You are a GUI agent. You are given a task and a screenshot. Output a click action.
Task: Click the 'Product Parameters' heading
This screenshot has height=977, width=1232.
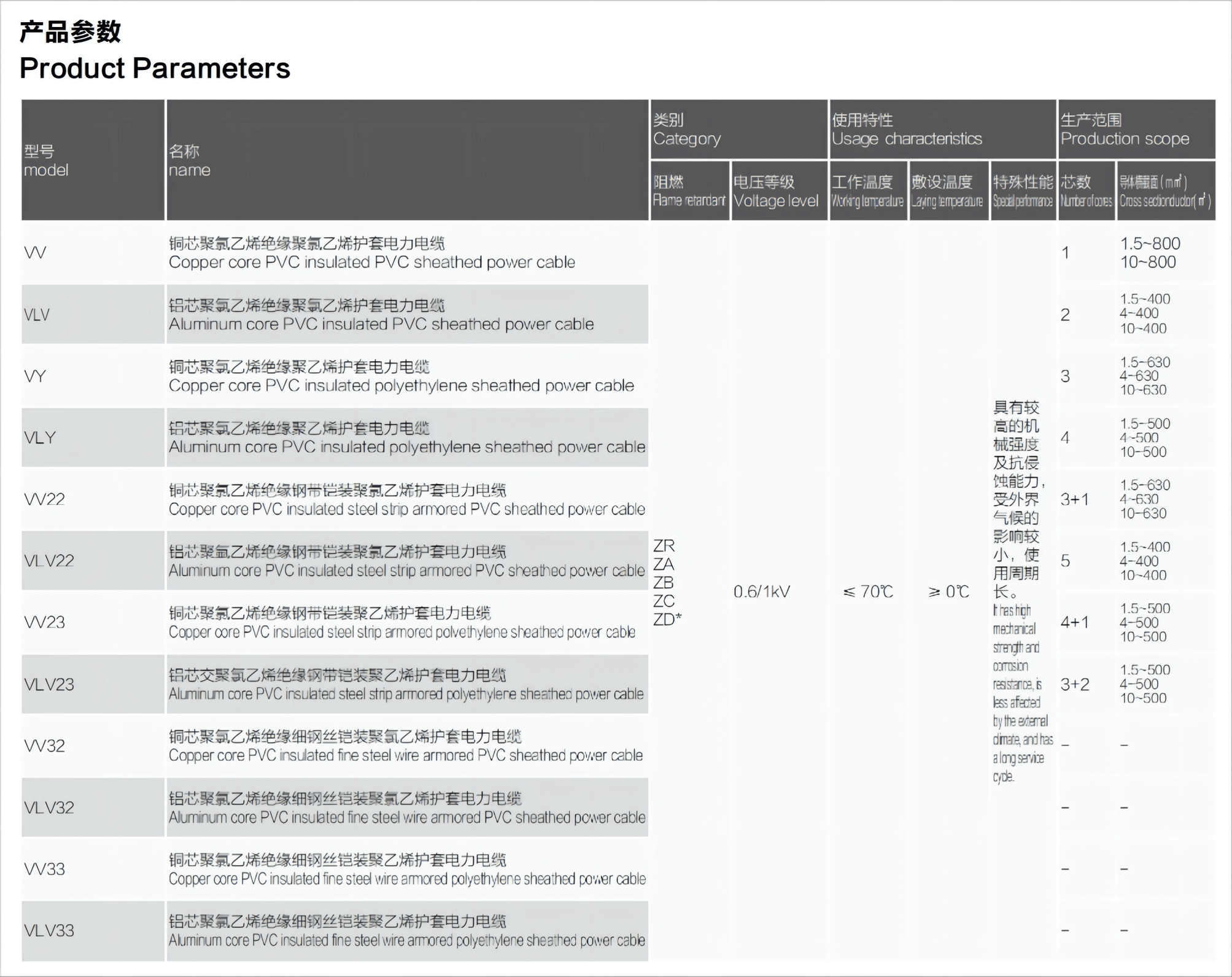click(155, 68)
